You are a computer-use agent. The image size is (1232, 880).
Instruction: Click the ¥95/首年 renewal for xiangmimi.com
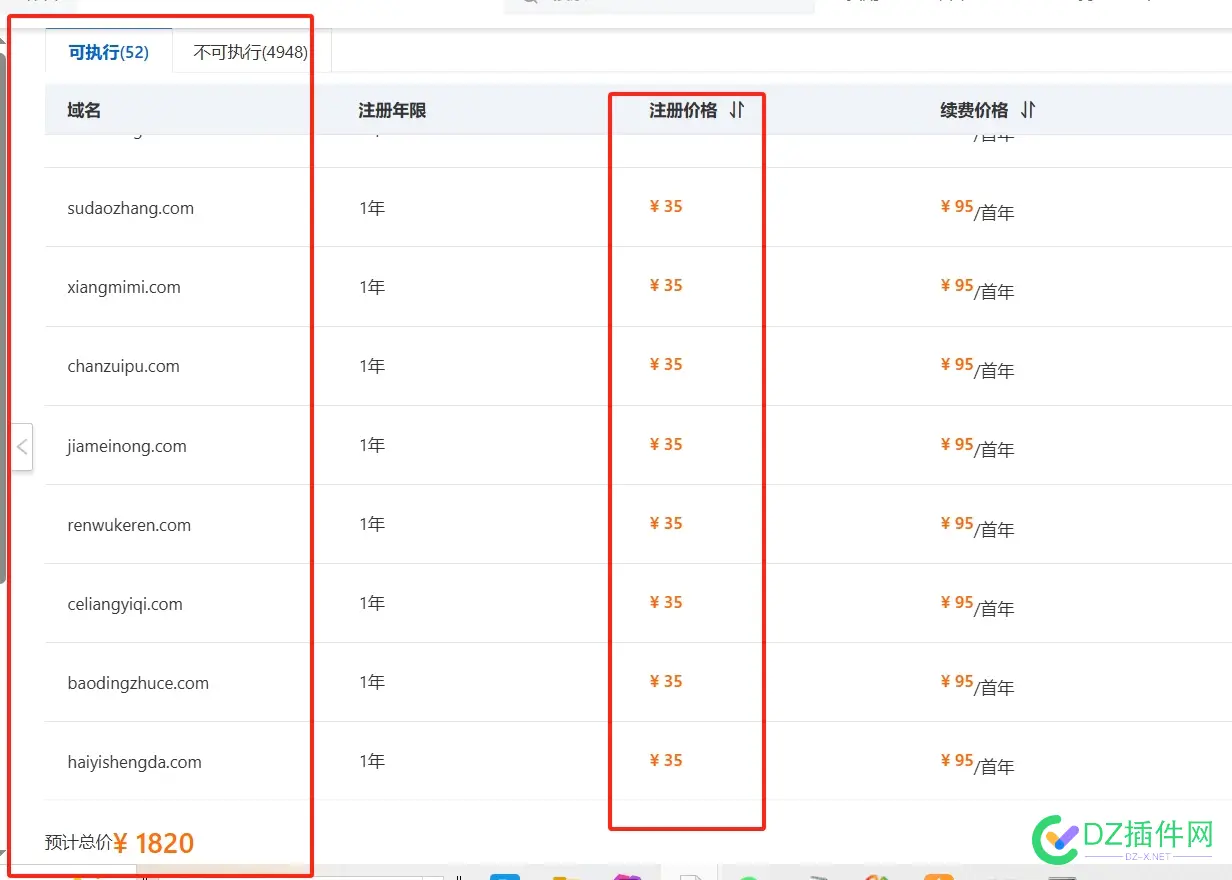point(977,289)
